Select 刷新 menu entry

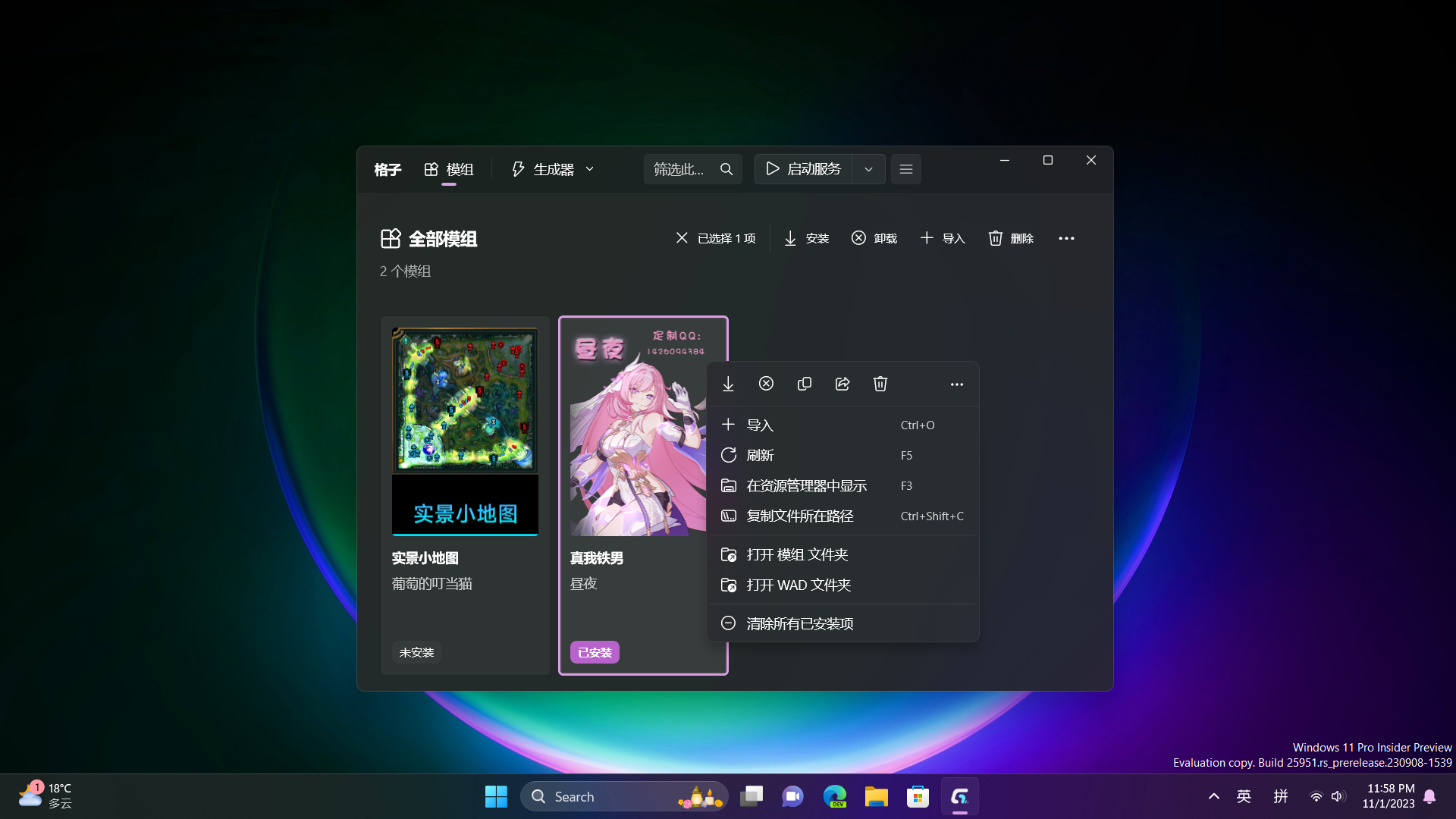(760, 455)
